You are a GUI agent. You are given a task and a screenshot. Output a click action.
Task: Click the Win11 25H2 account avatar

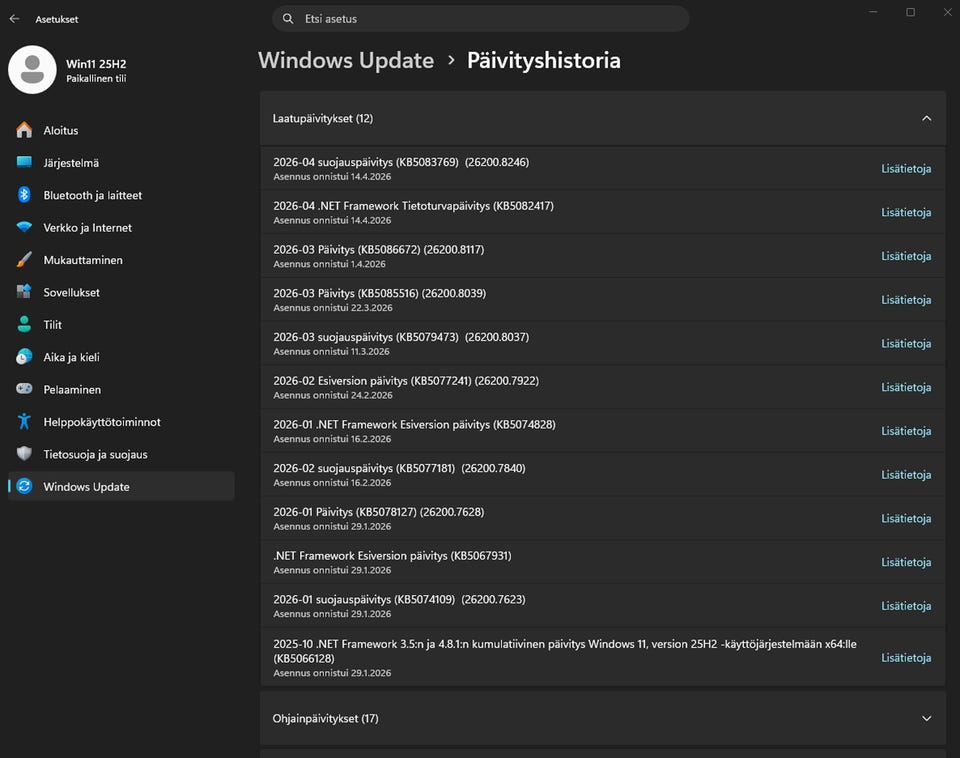coord(32,70)
